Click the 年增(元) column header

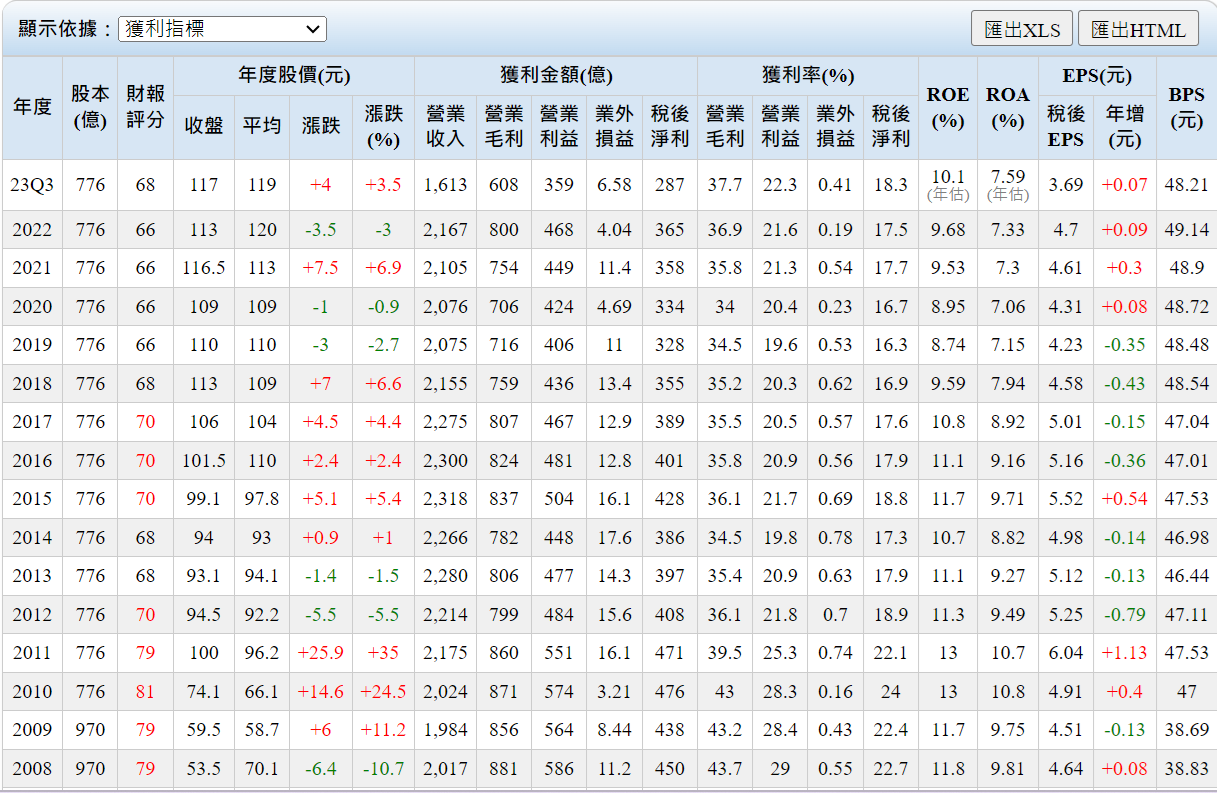coord(1124,126)
